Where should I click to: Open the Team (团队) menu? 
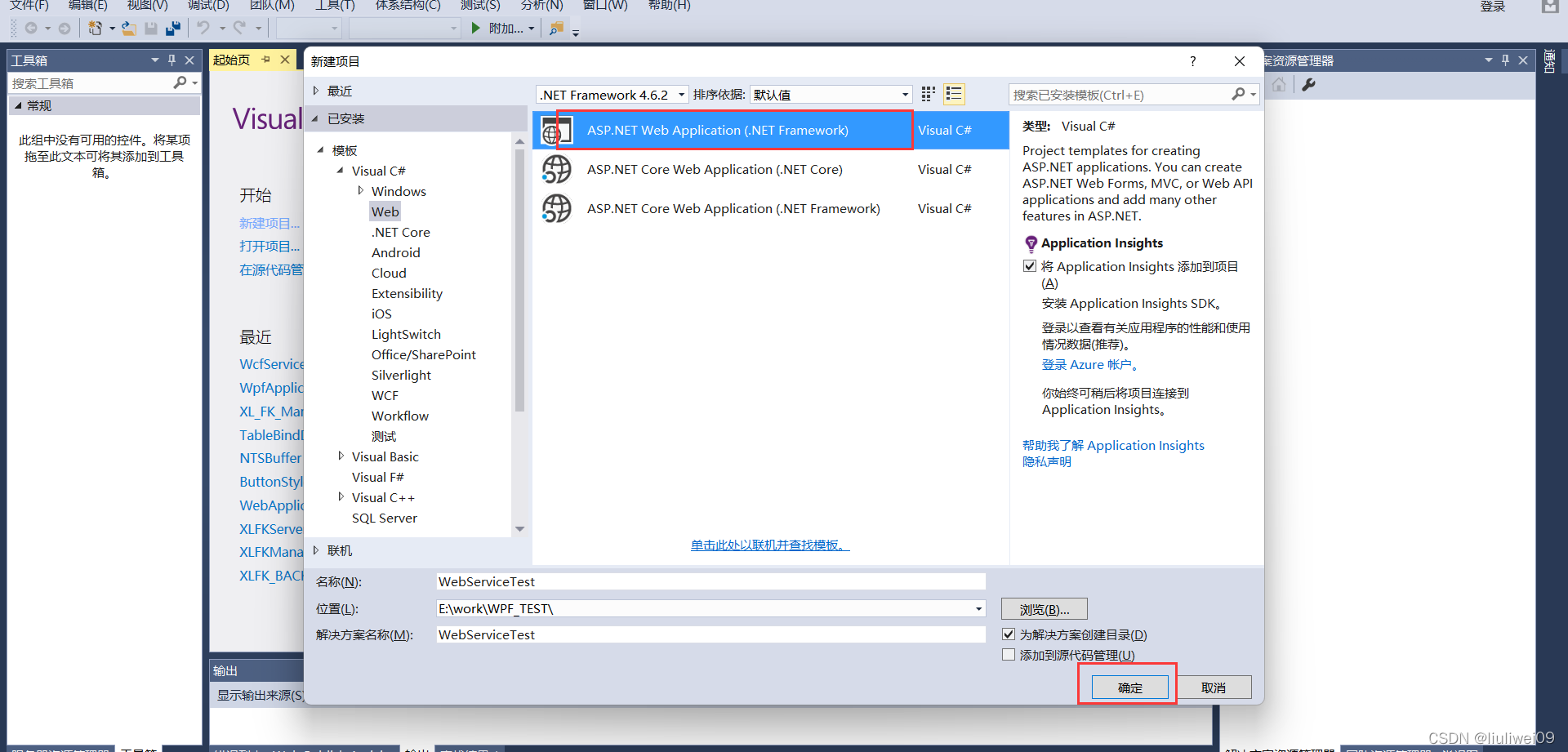click(272, 5)
